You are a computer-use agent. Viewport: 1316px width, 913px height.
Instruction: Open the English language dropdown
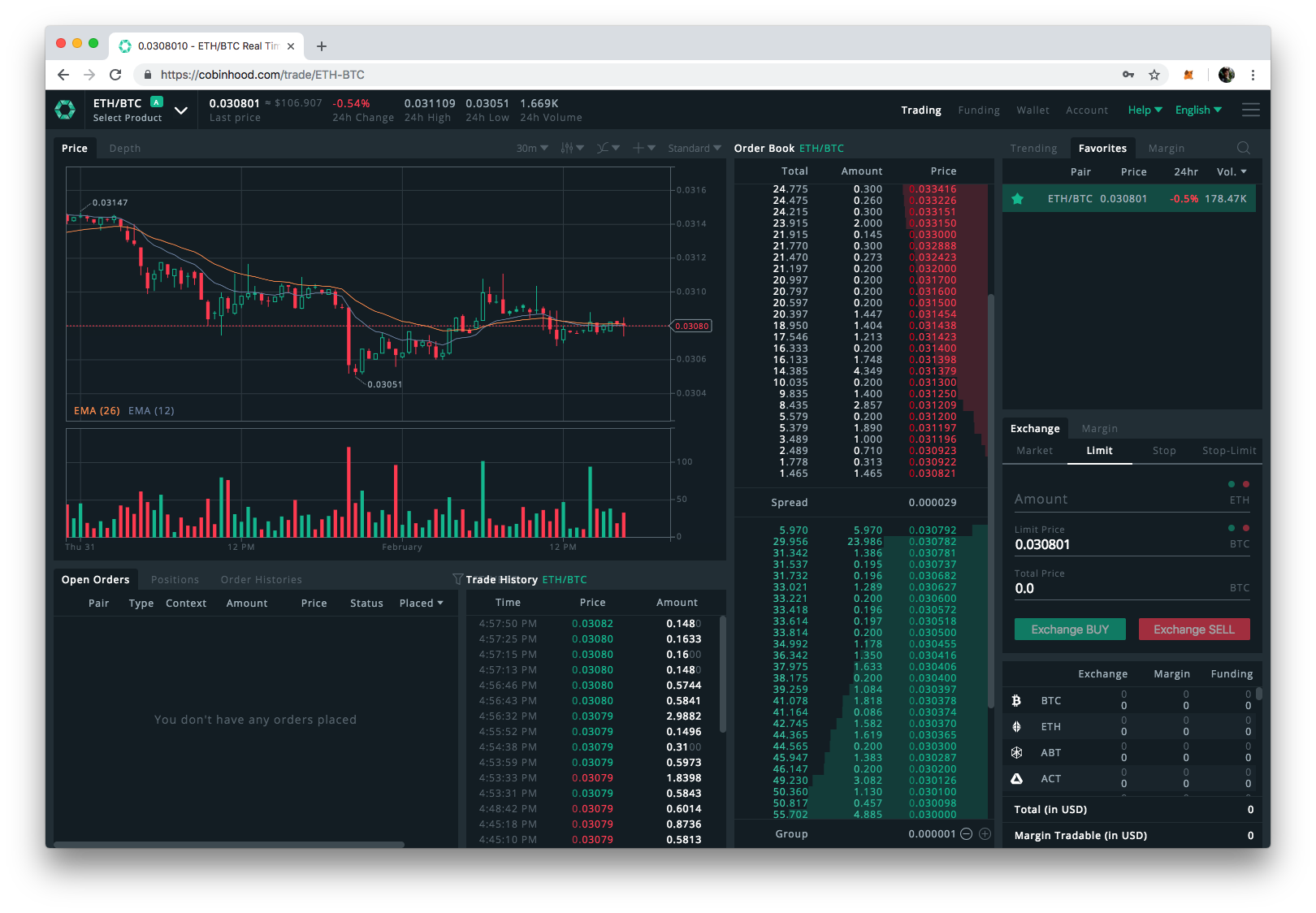1198,110
